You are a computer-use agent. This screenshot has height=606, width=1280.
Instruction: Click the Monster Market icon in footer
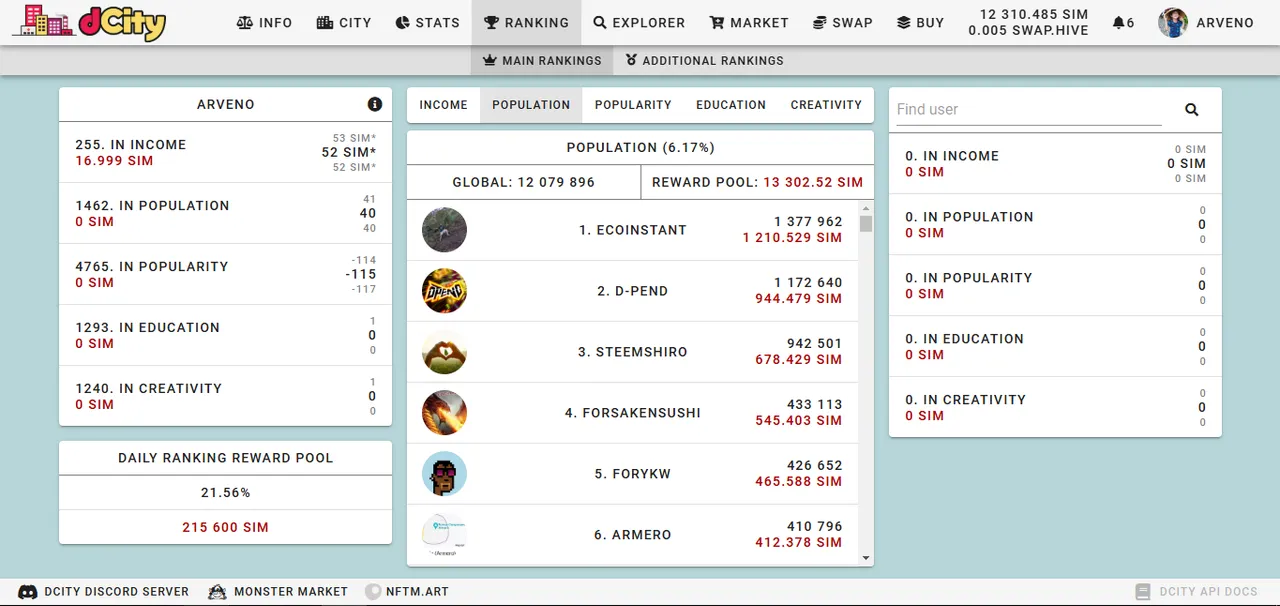(217, 592)
